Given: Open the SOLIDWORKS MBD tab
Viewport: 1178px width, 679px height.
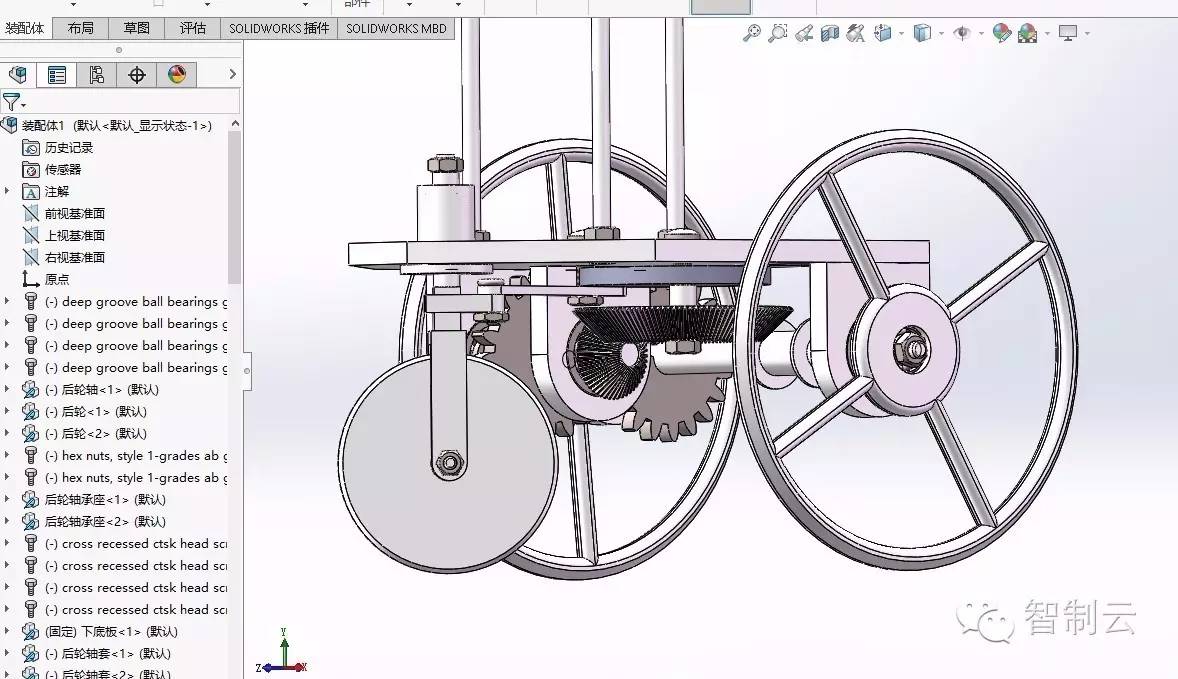Looking at the screenshot, I should coord(396,29).
